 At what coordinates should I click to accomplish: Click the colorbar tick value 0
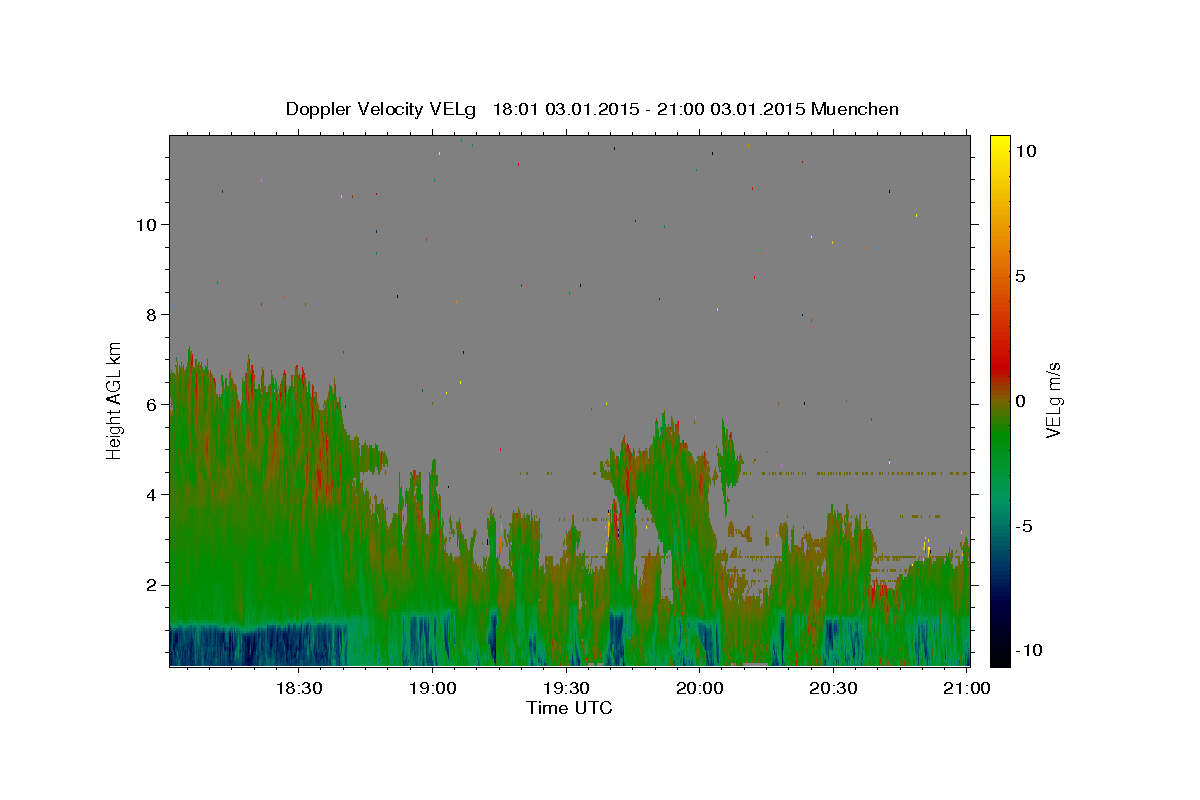(1020, 401)
